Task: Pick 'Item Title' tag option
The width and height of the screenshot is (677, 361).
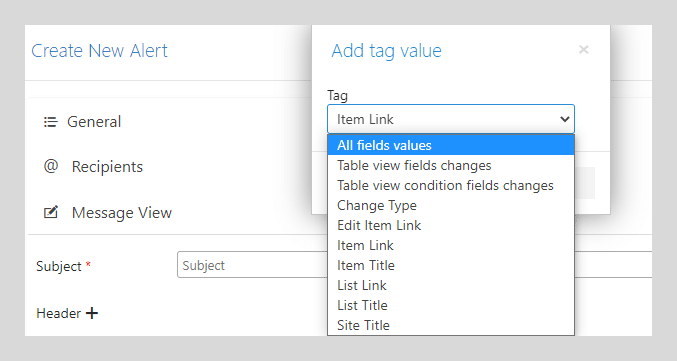Action: coord(451,265)
